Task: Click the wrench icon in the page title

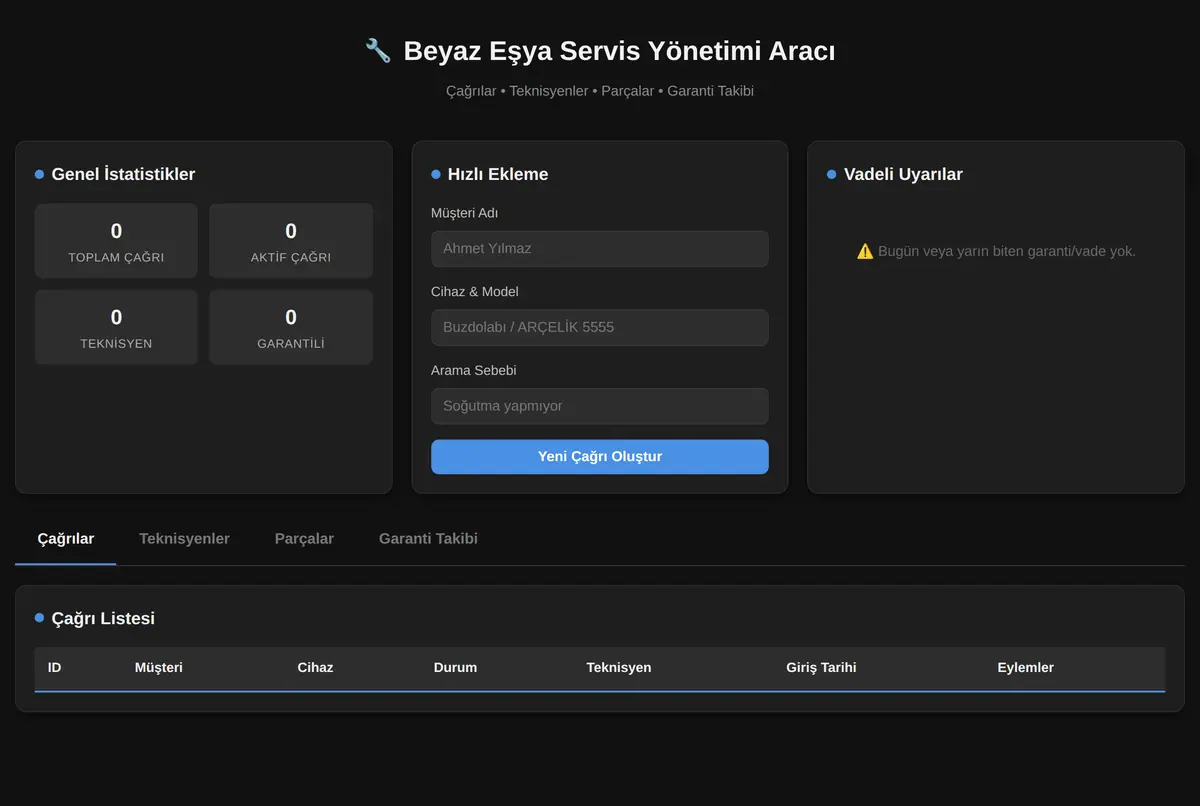Action: point(378,51)
